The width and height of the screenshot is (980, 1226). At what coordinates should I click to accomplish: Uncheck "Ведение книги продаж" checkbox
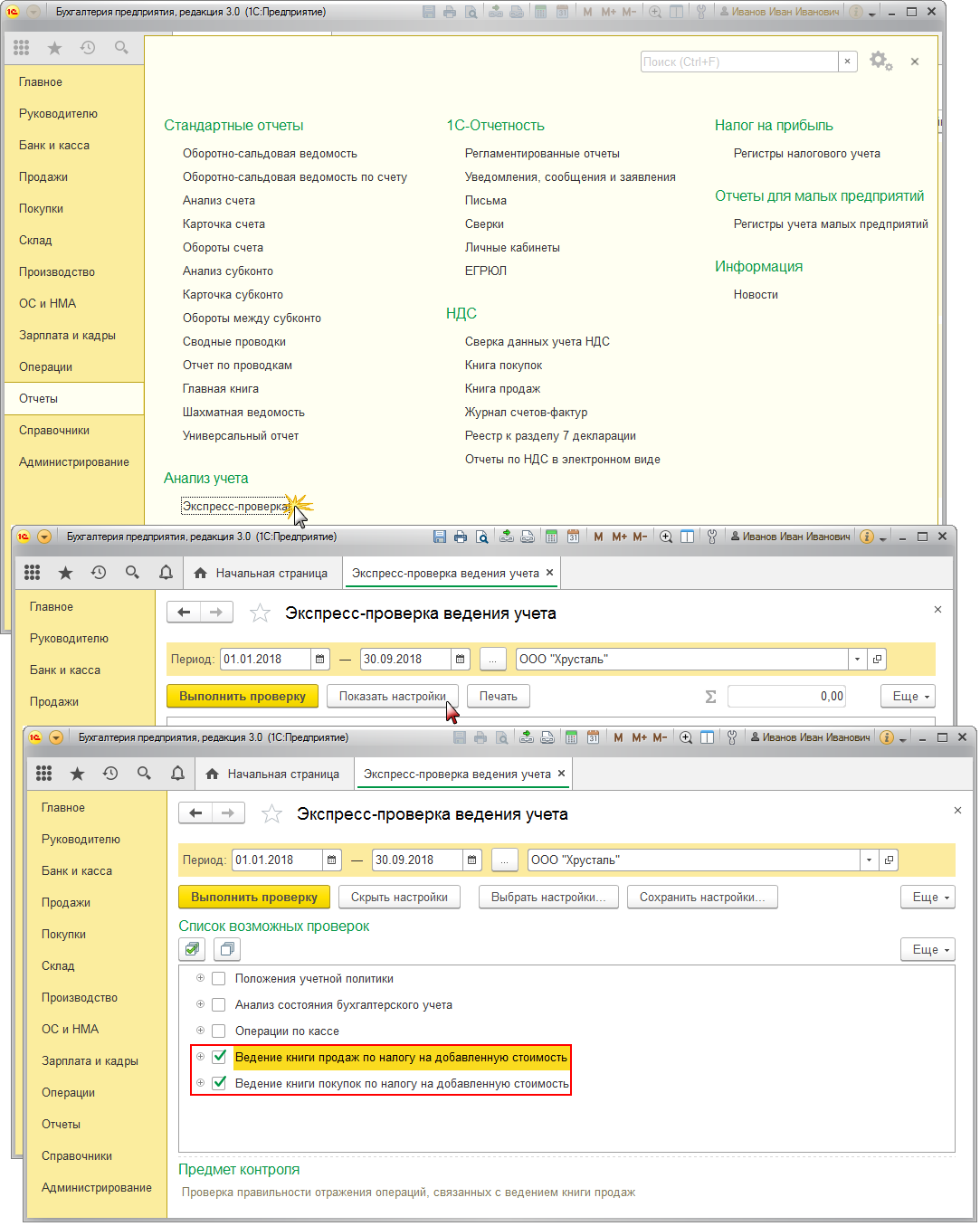pos(218,1057)
